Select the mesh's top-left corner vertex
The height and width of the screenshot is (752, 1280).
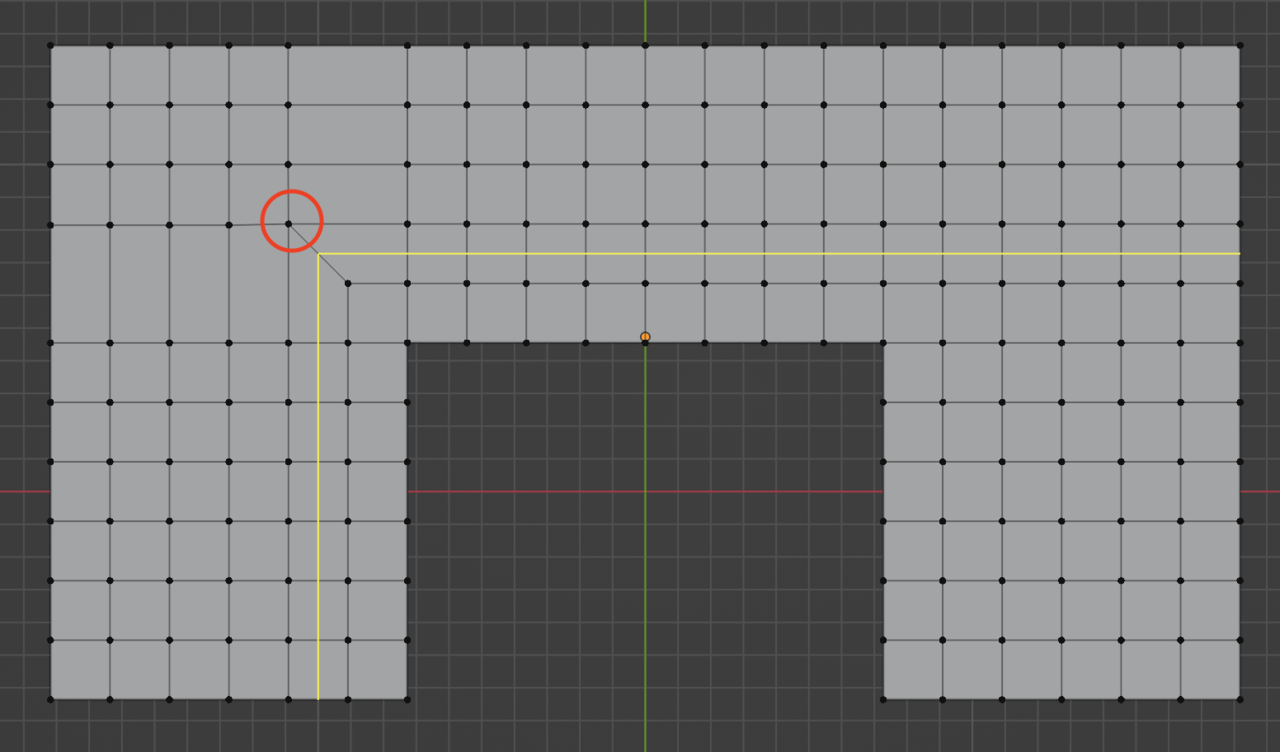point(51,45)
